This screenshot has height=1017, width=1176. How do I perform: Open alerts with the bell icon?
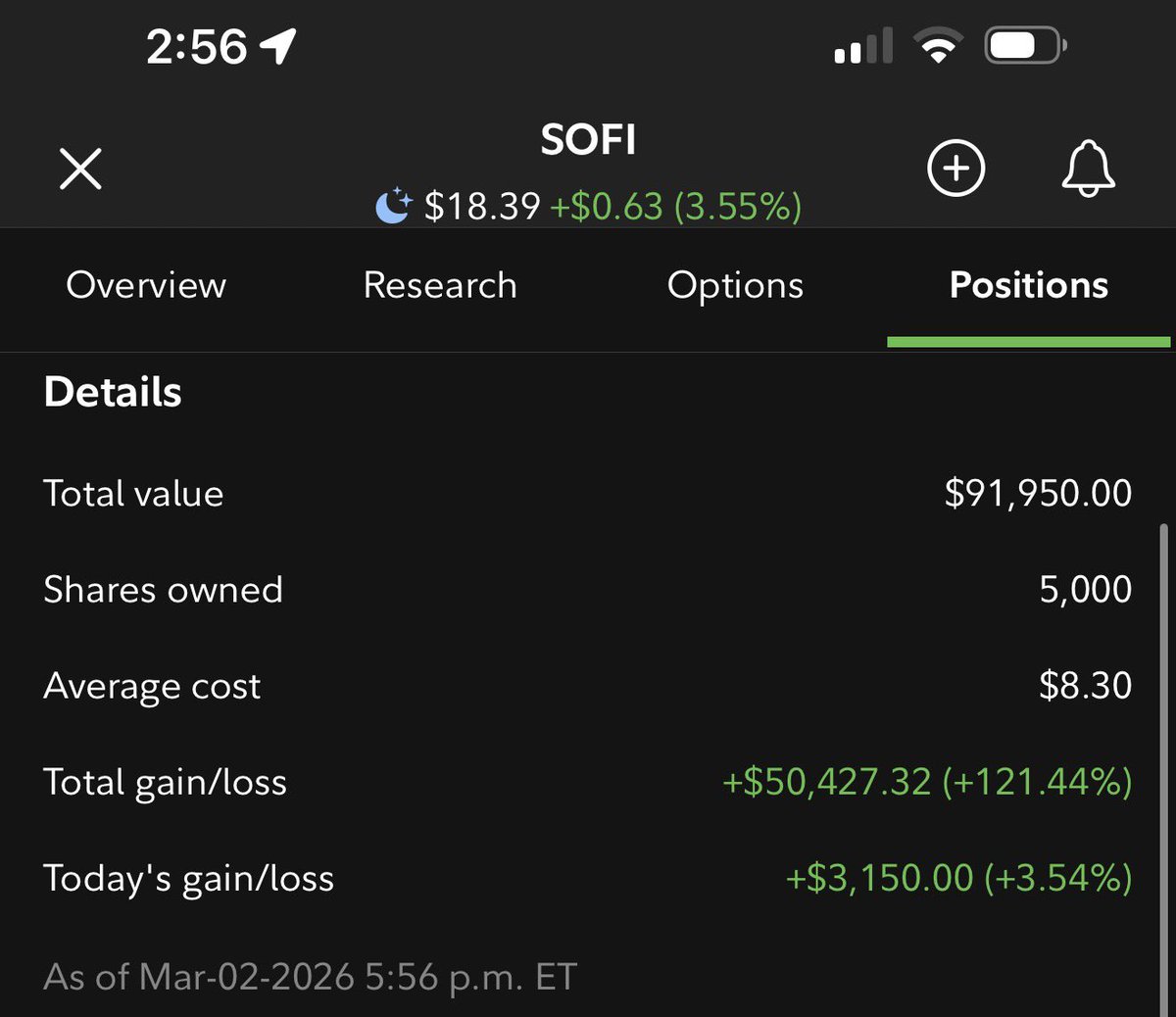pyautogui.click(x=1088, y=169)
